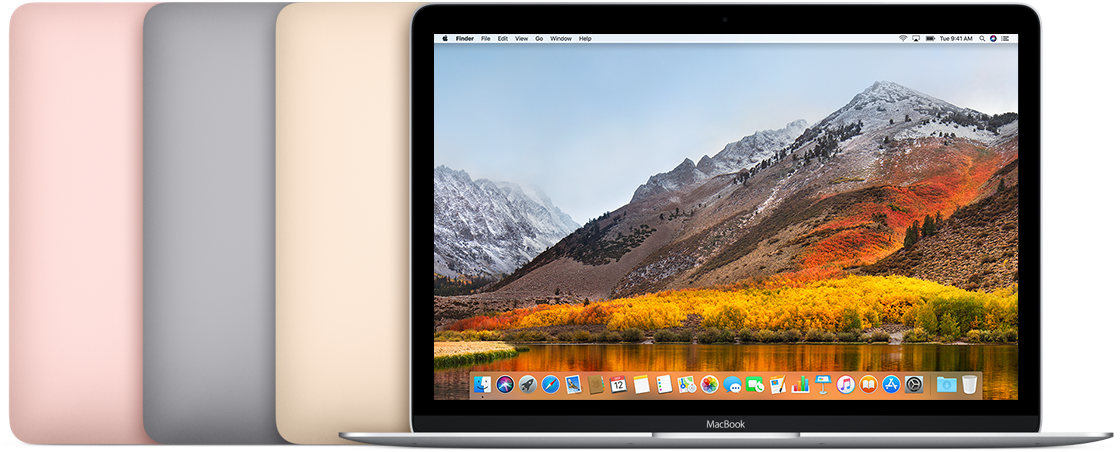Open the App Store icon
This screenshot has height=452, width=1120.
click(891, 384)
